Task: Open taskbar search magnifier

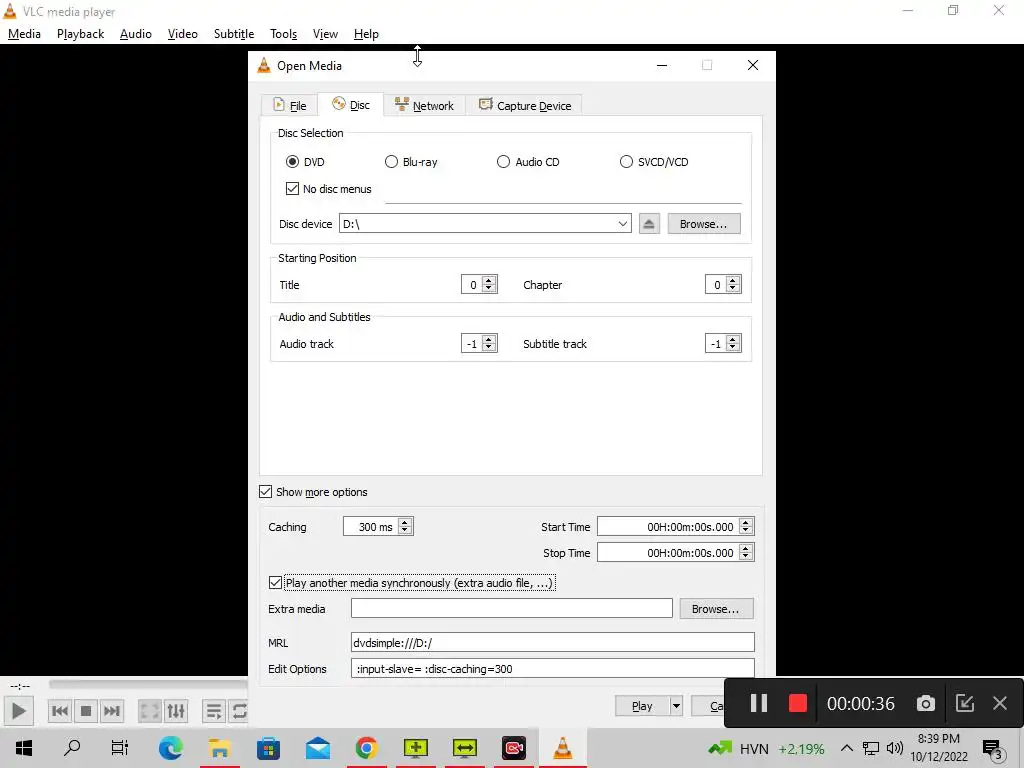Action: [72, 748]
